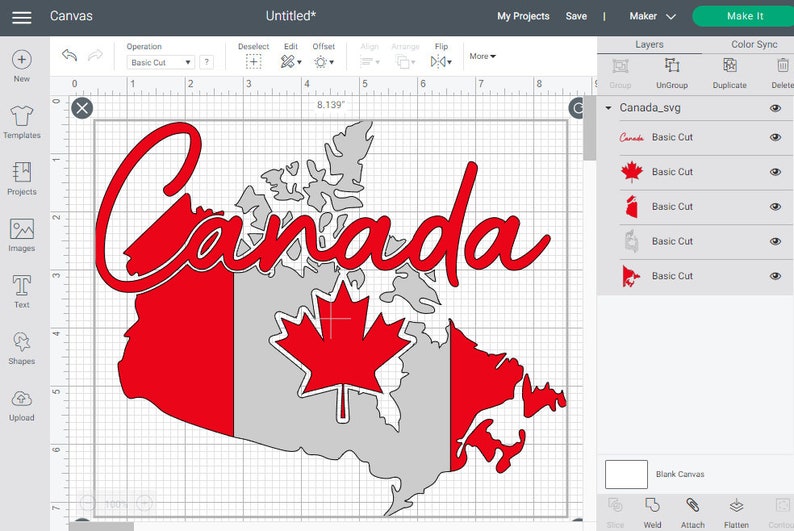Screen dimensions: 794x531
Task: Click the rotate handle on selection
Action: pos(577,108)
